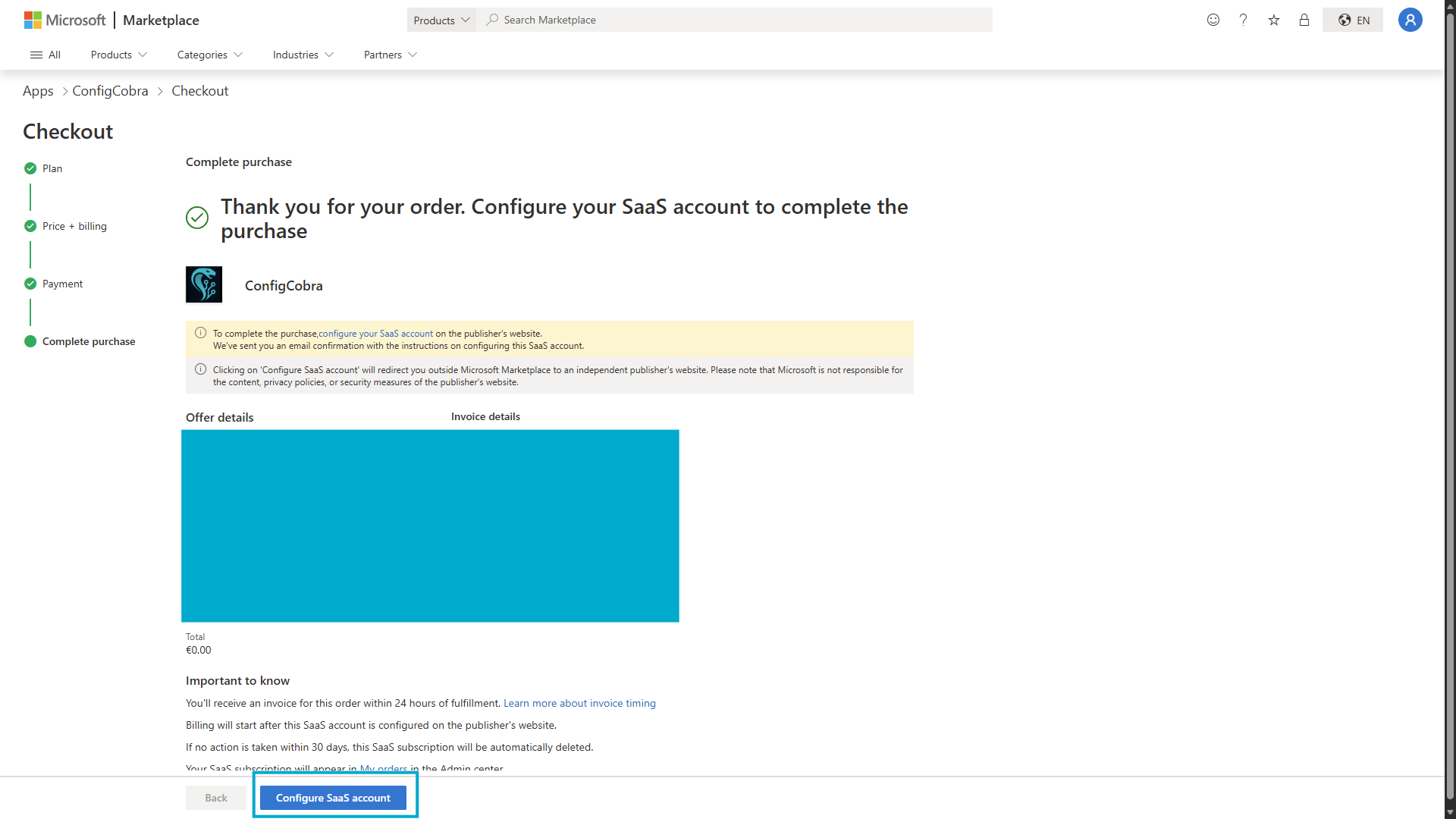Open the feedback smiley icon
The width and height of the screenshot is (1456, 819).
[x=1213, y=20]
